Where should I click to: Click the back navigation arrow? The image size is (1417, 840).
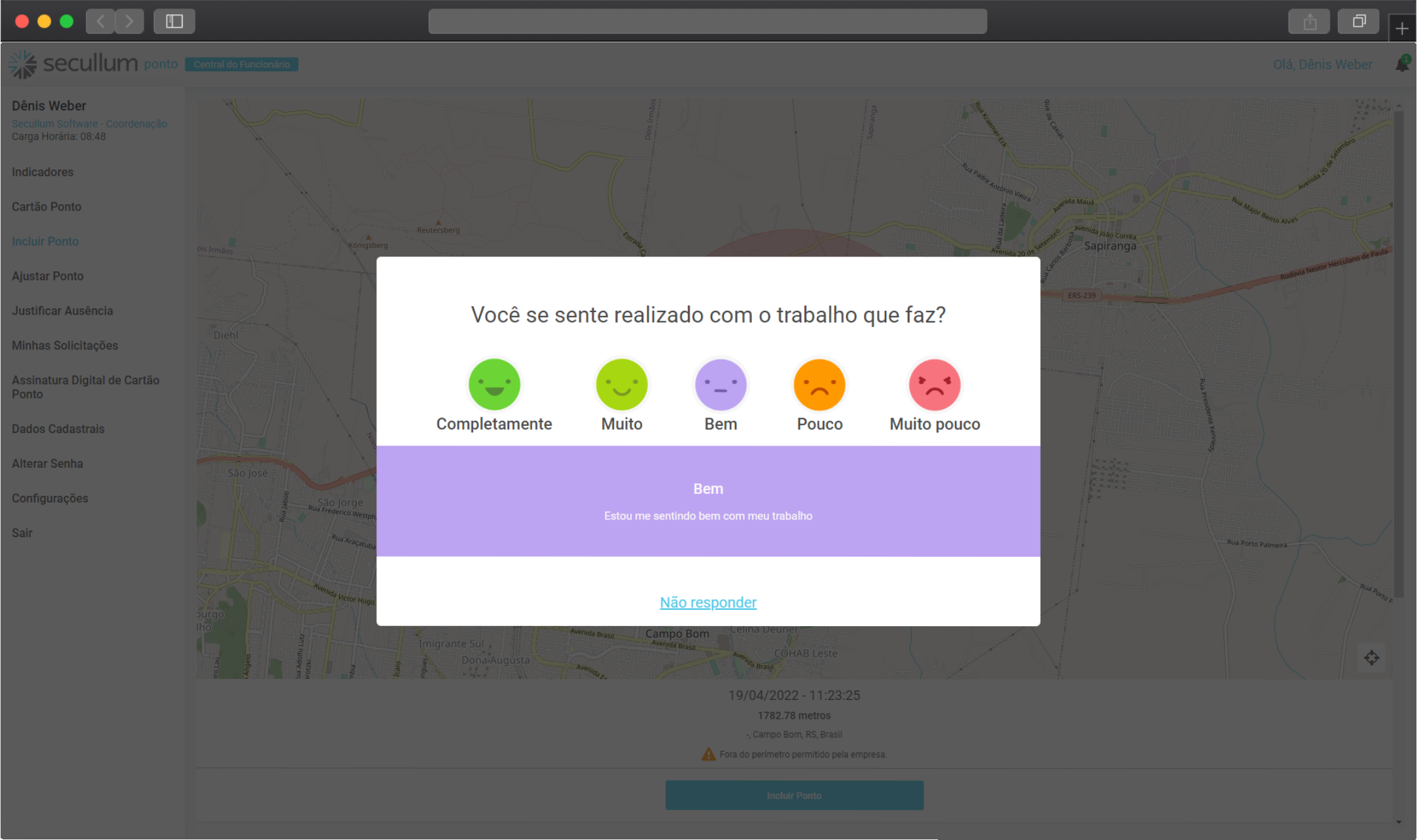pyautogui.click(x=100, y=21)
